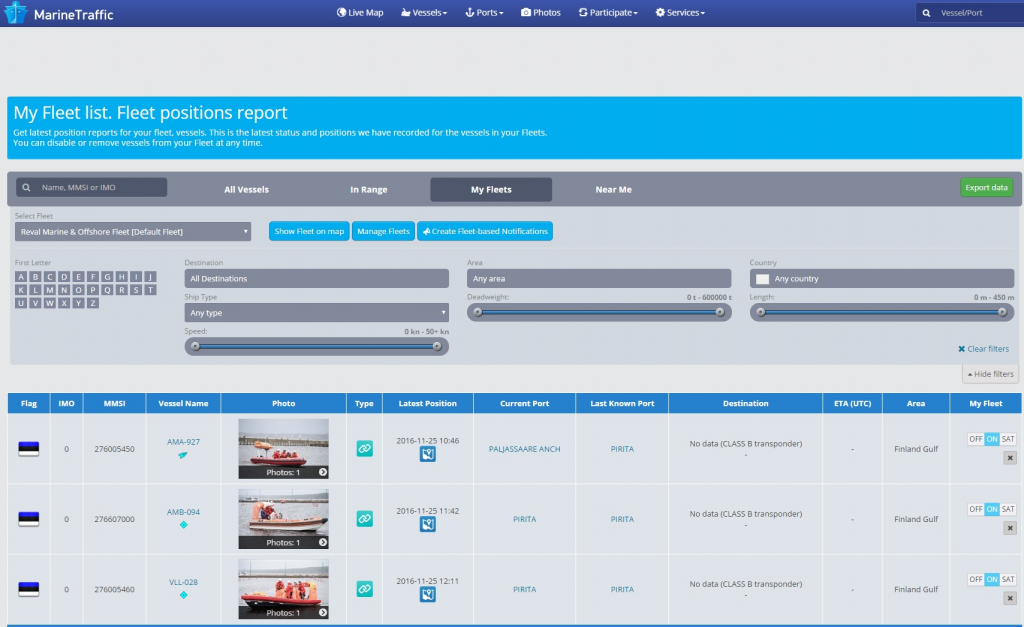
Task: Set AMB-094 tracking to ON
Action: [x=992, y=509]
